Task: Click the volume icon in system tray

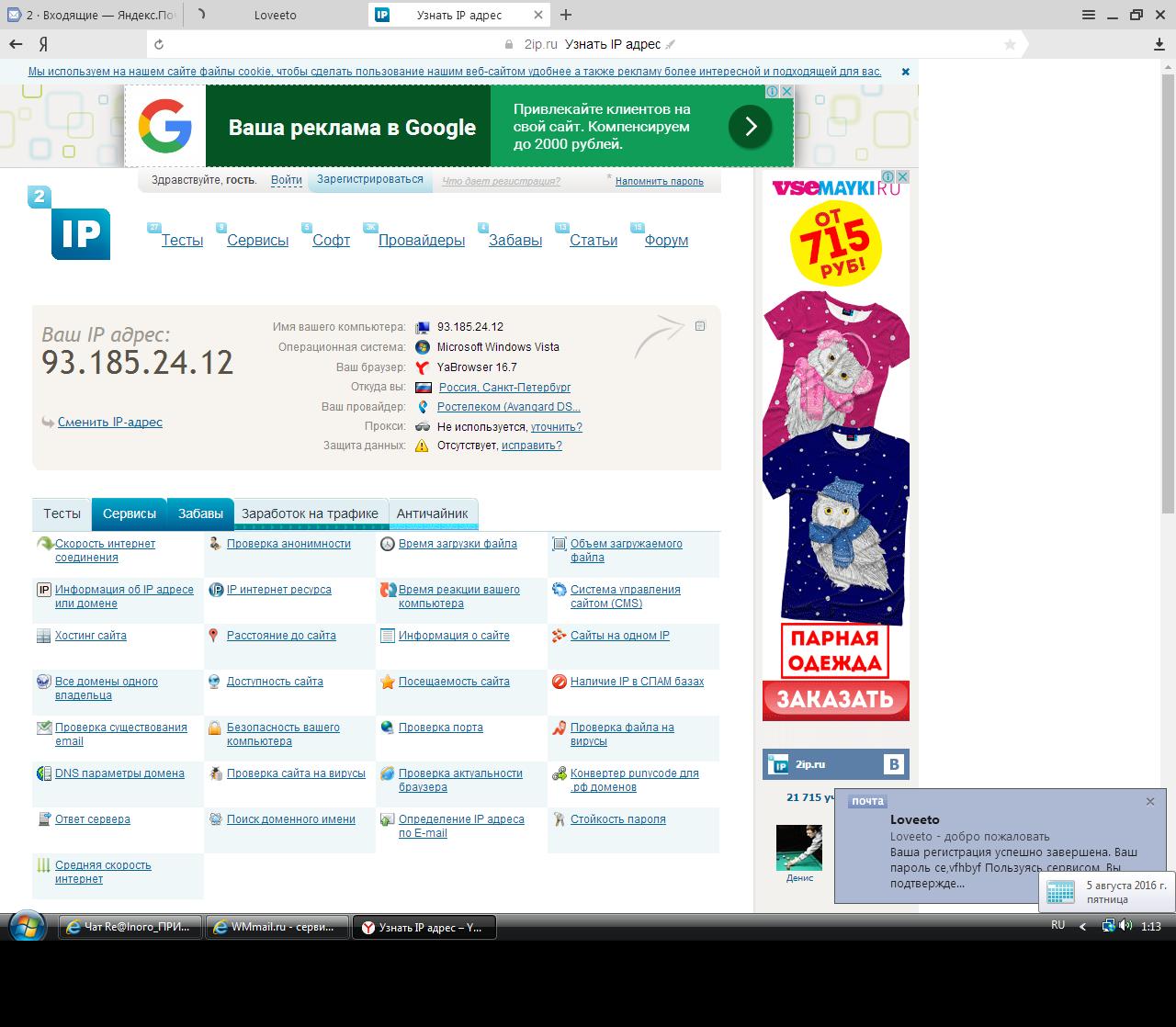Action: 1125,926
